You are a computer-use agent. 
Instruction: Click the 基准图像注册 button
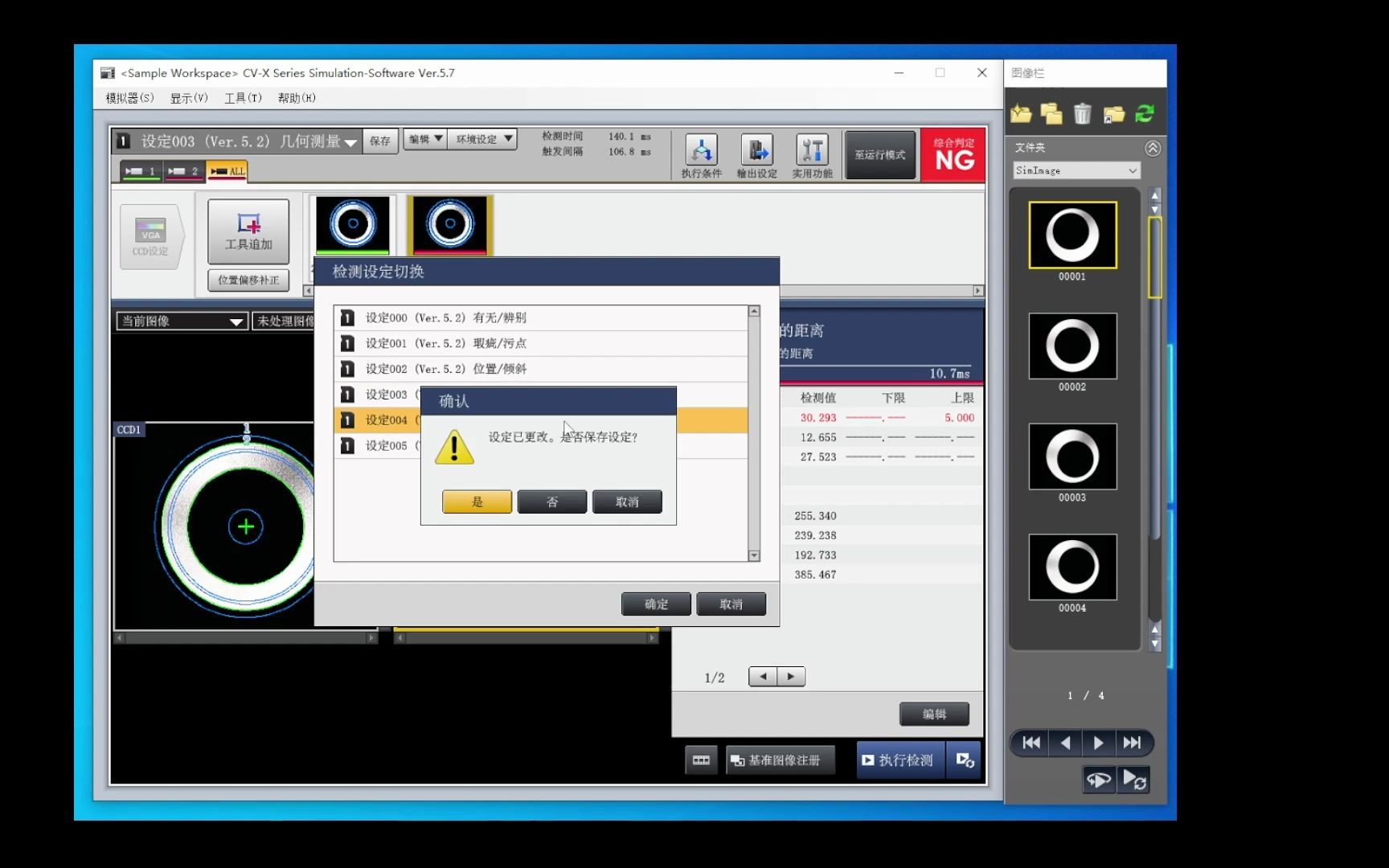[780, 759]
